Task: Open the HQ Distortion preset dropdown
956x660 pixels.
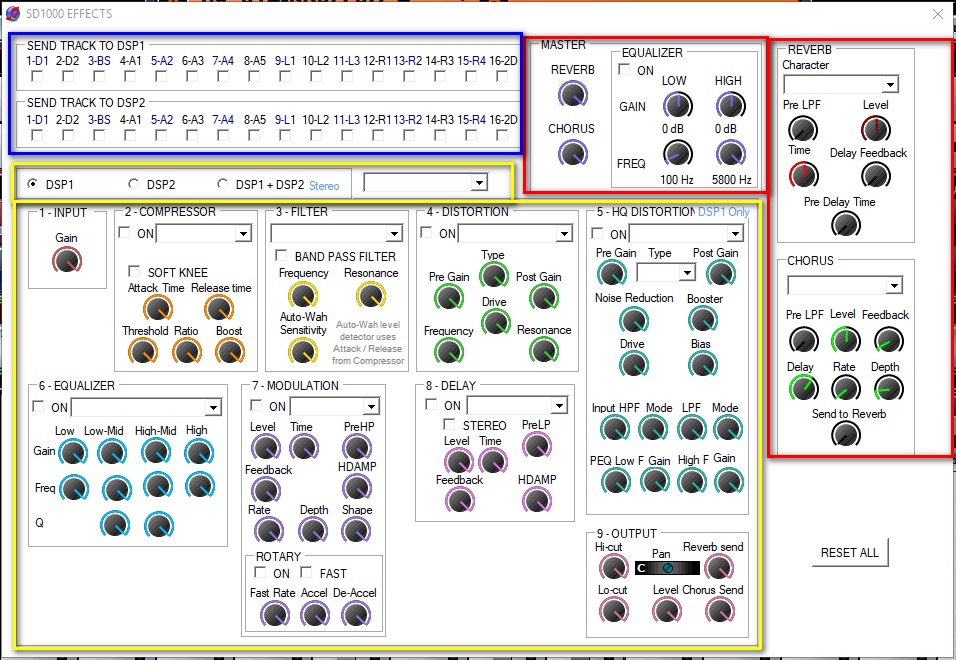Action: point(687,233)
